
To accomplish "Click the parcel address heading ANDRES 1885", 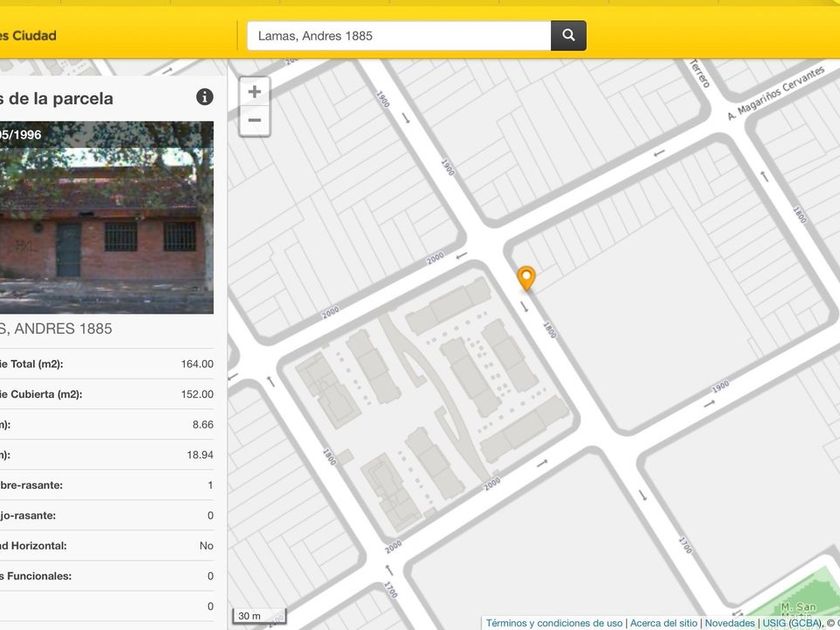I will (x=56, y=329).
